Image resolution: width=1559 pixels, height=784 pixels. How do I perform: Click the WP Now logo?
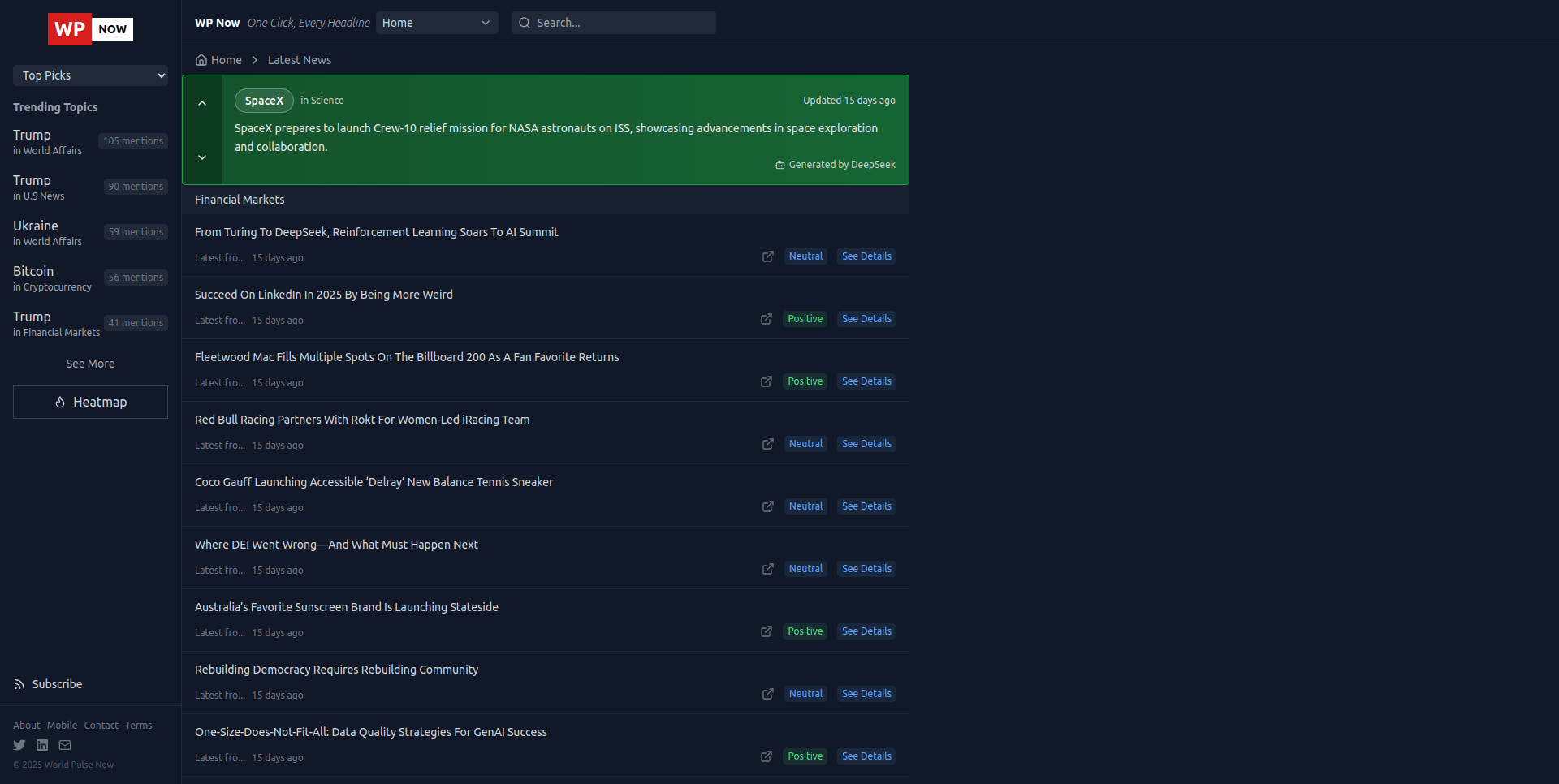(x=90, y=29)
